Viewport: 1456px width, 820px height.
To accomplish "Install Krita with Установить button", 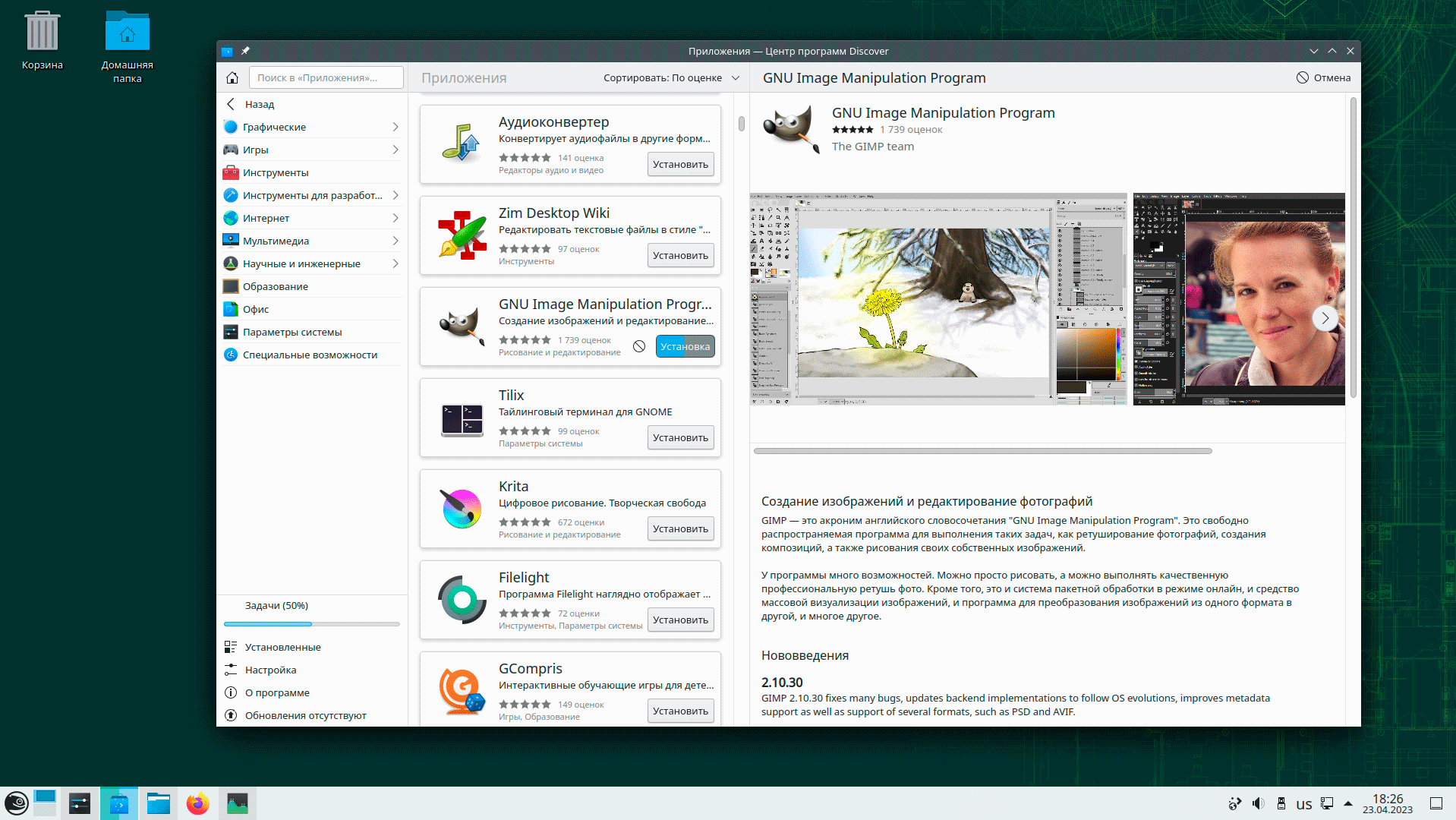I will [x=680, y=528].
